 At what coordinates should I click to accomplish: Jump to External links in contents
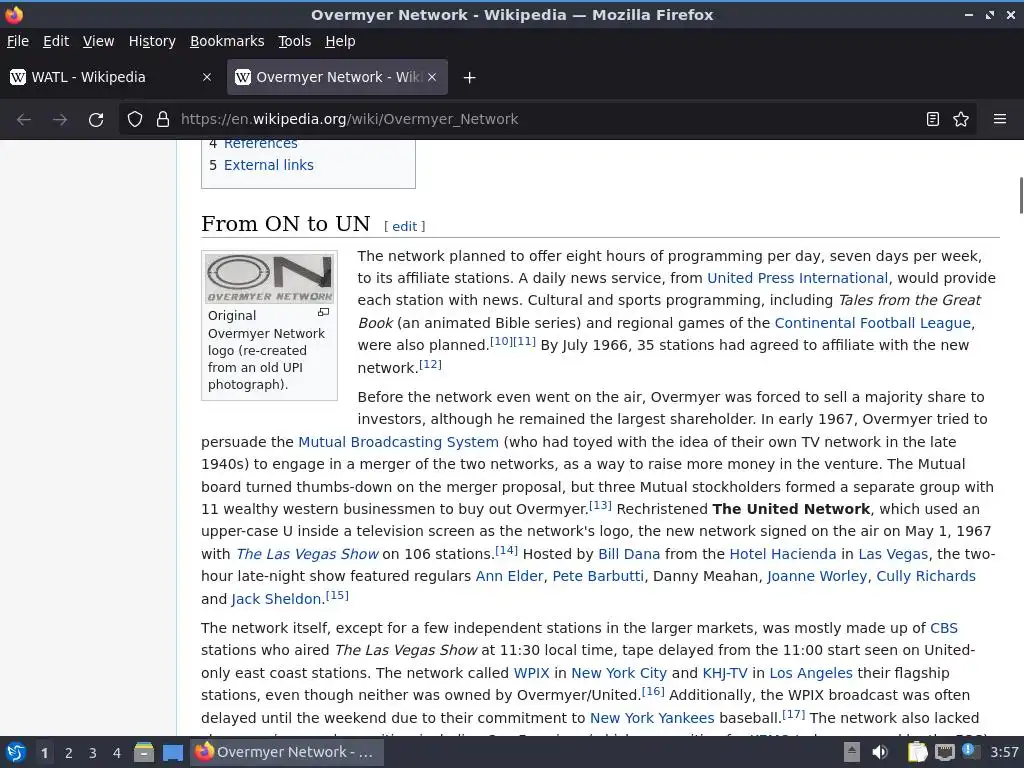coord(268,165)
